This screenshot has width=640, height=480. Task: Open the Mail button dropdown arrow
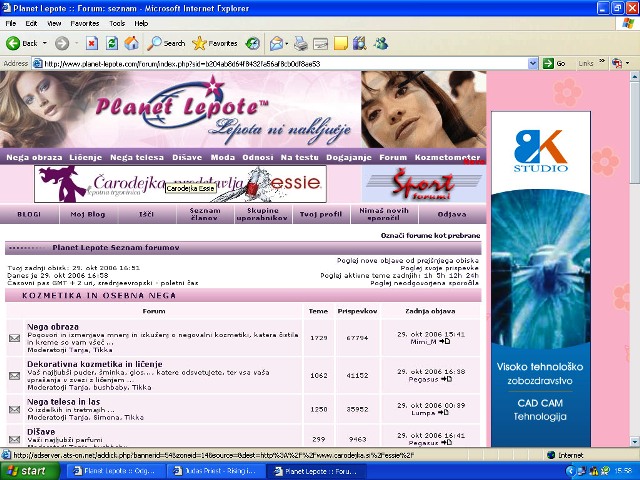tap(287, 43)
